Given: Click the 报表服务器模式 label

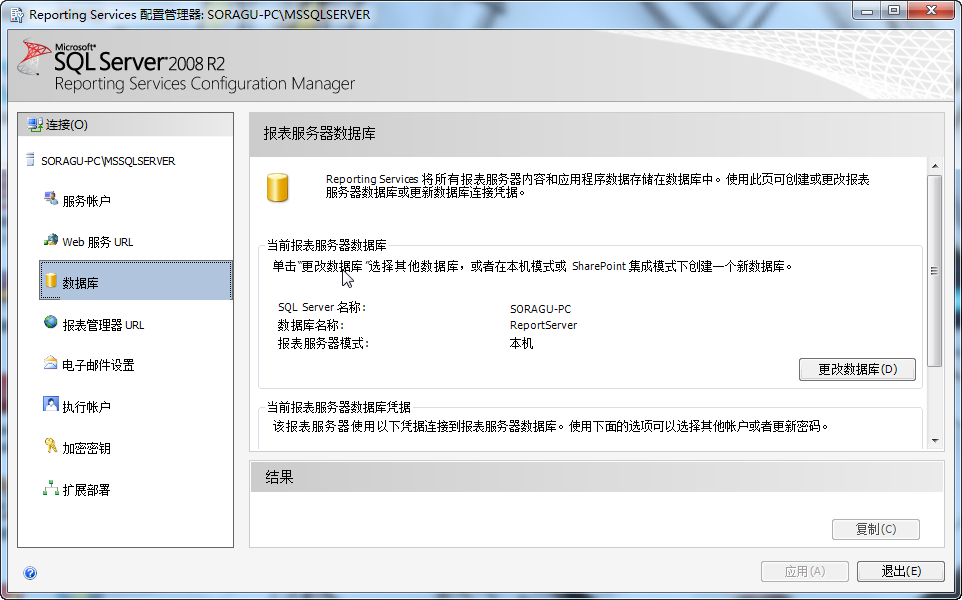Looking at the screenshot, I should click(323, 344).
